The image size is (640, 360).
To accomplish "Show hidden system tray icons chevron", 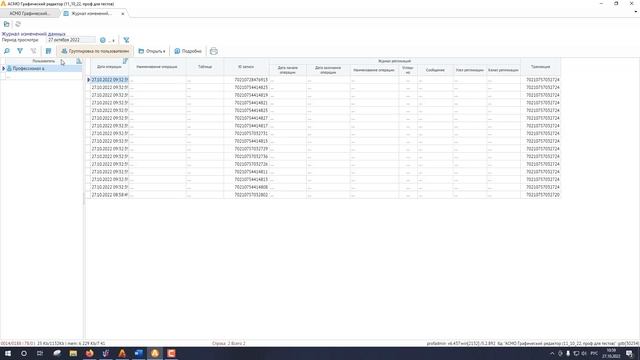I will point(552,353).
